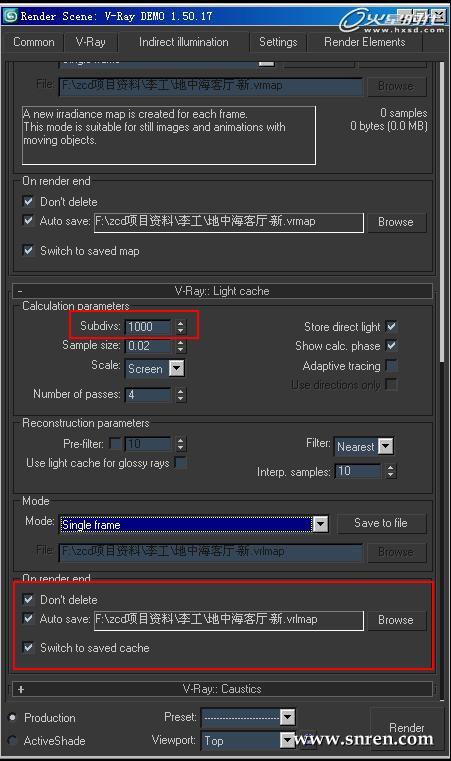Select the Production radio button
451x761 pixels.
13,717
